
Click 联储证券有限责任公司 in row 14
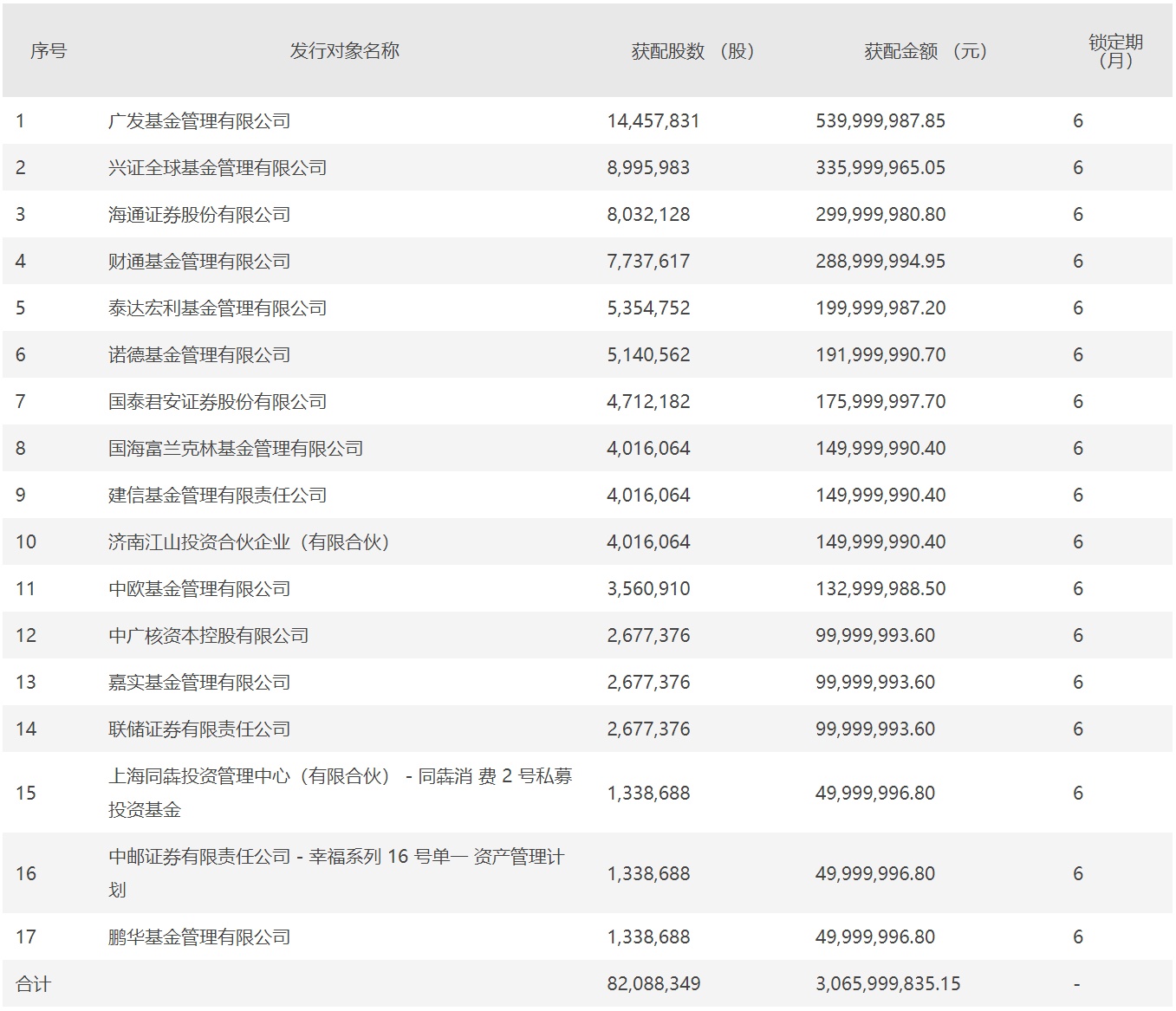pos(199,729)
